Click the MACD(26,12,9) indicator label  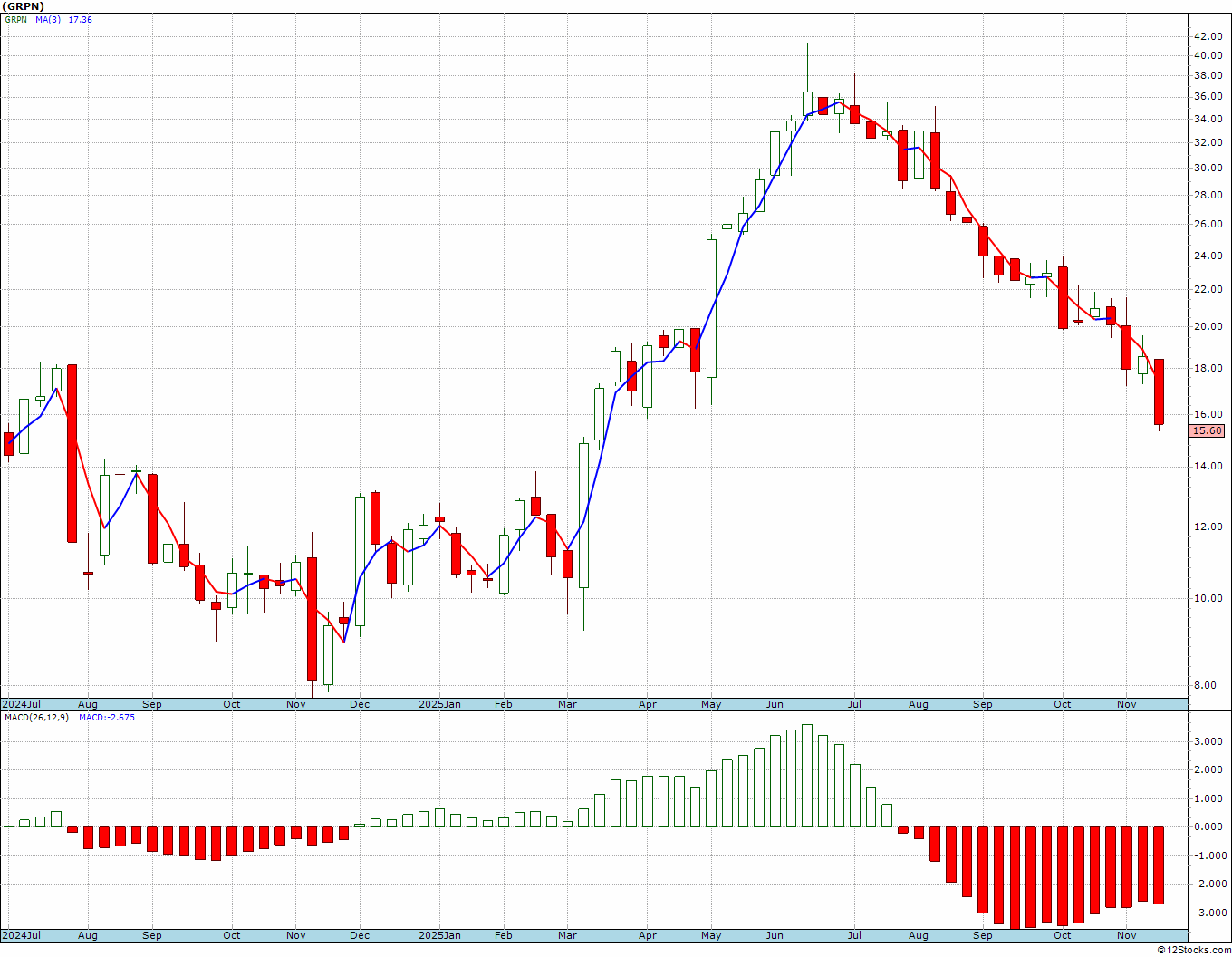click(x=37, y=717)
